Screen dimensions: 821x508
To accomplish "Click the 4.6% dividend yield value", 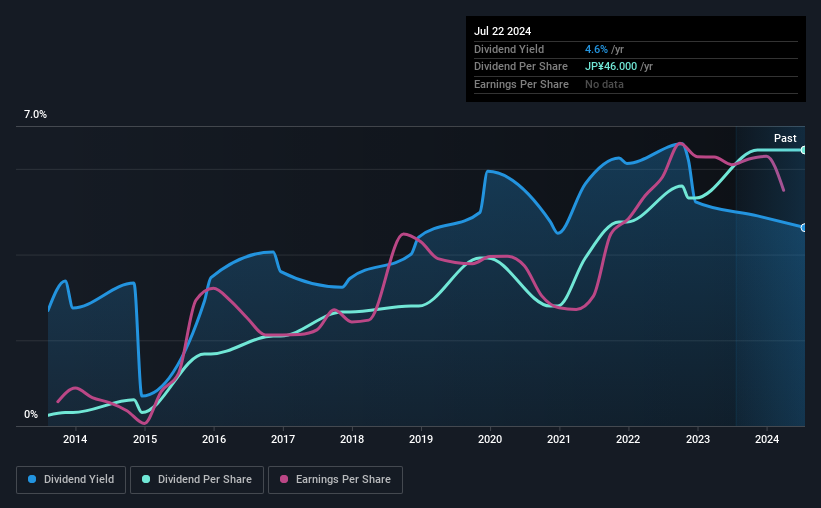I will pyautogui.click(x=596, y=49).
